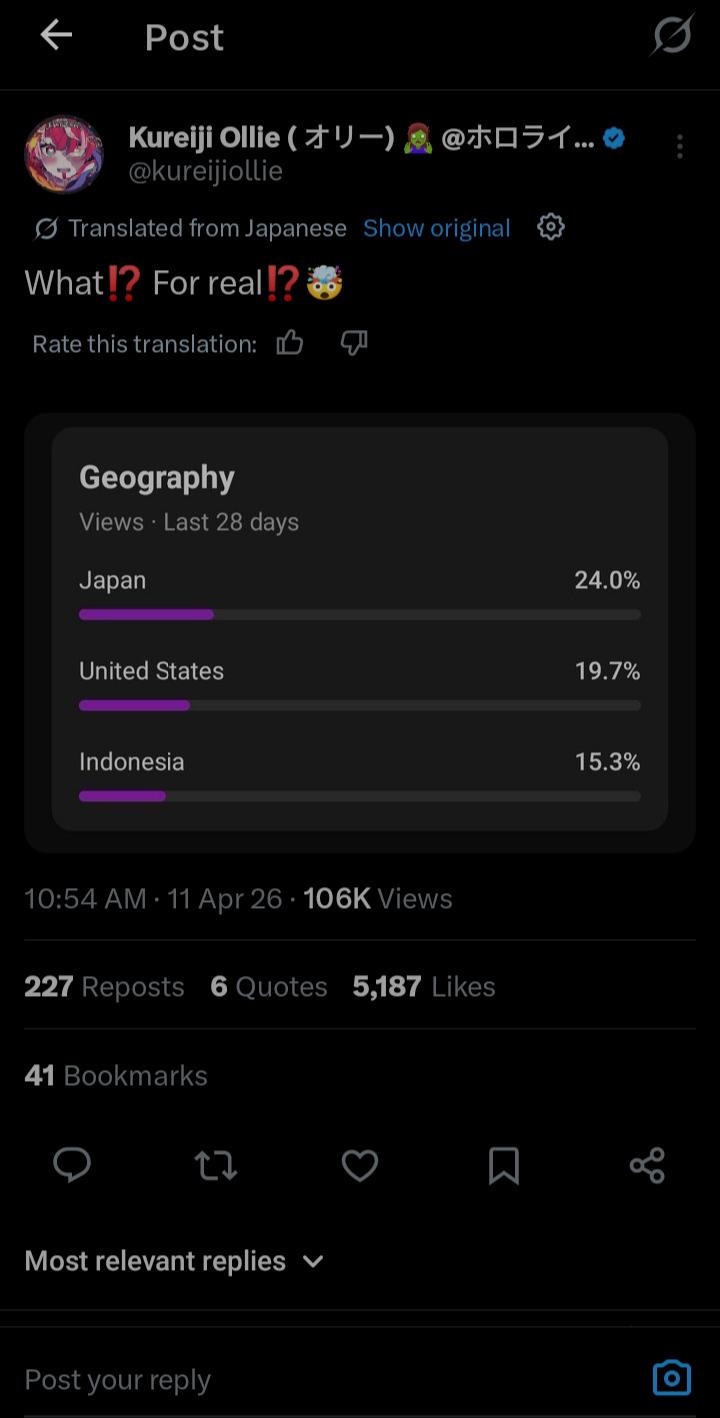Repost using the retweet icon
Image resolution: width=720 pixels, height=1418 pixels.
216,1165
